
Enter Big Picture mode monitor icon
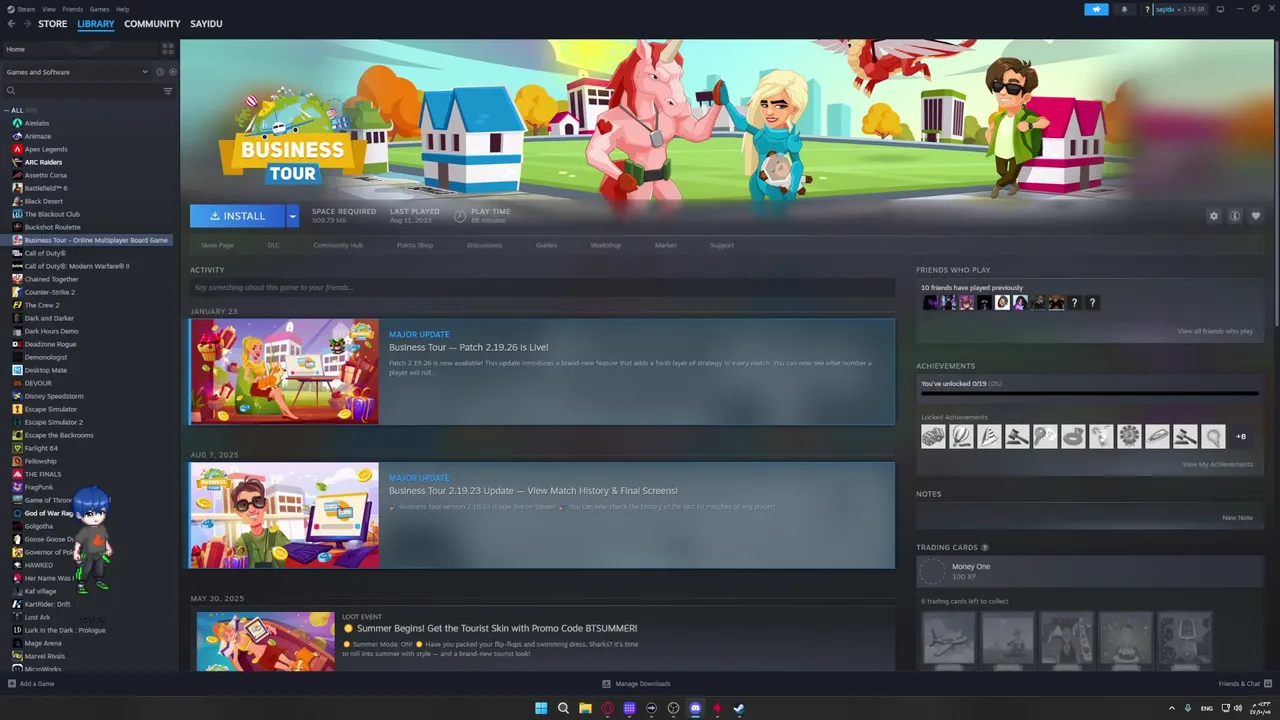[x=1219, y=9]
